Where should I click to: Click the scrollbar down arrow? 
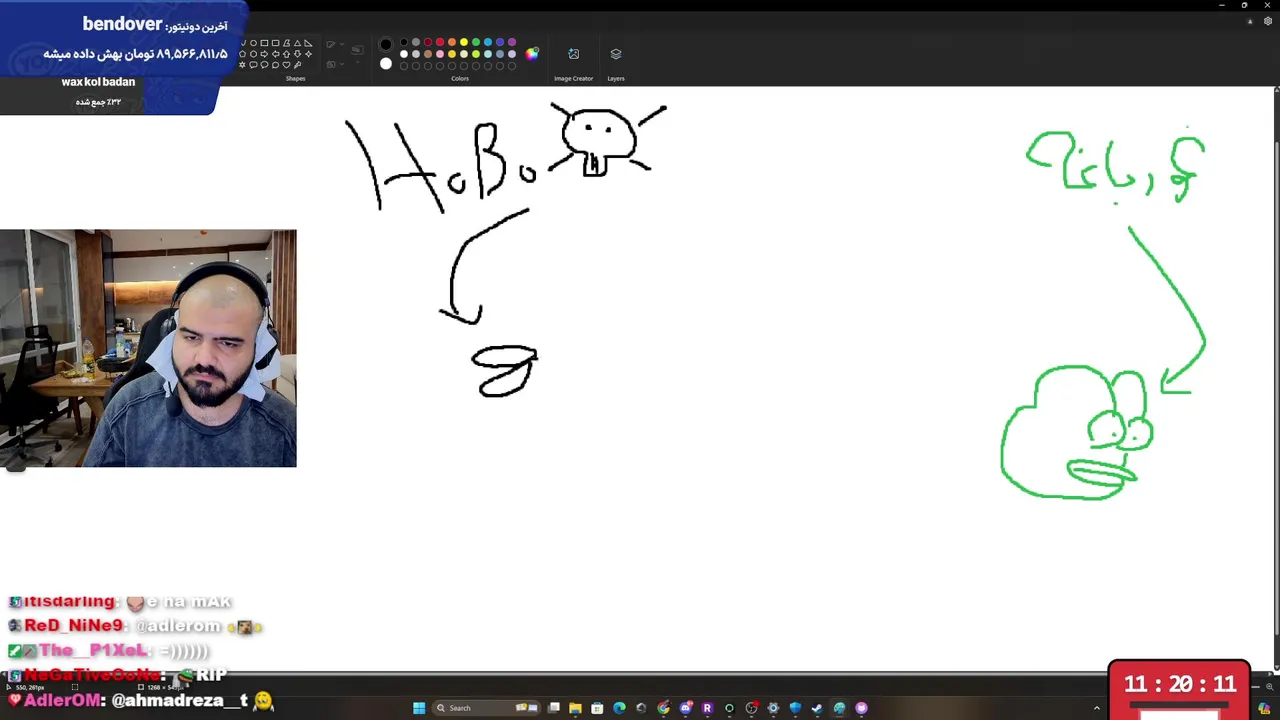click(1276, 666)
